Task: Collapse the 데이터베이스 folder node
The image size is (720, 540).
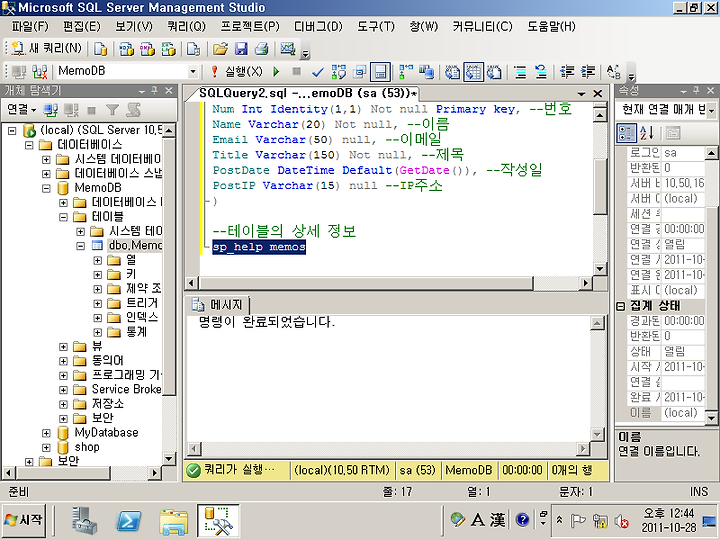Action: (x=29, y=145)
